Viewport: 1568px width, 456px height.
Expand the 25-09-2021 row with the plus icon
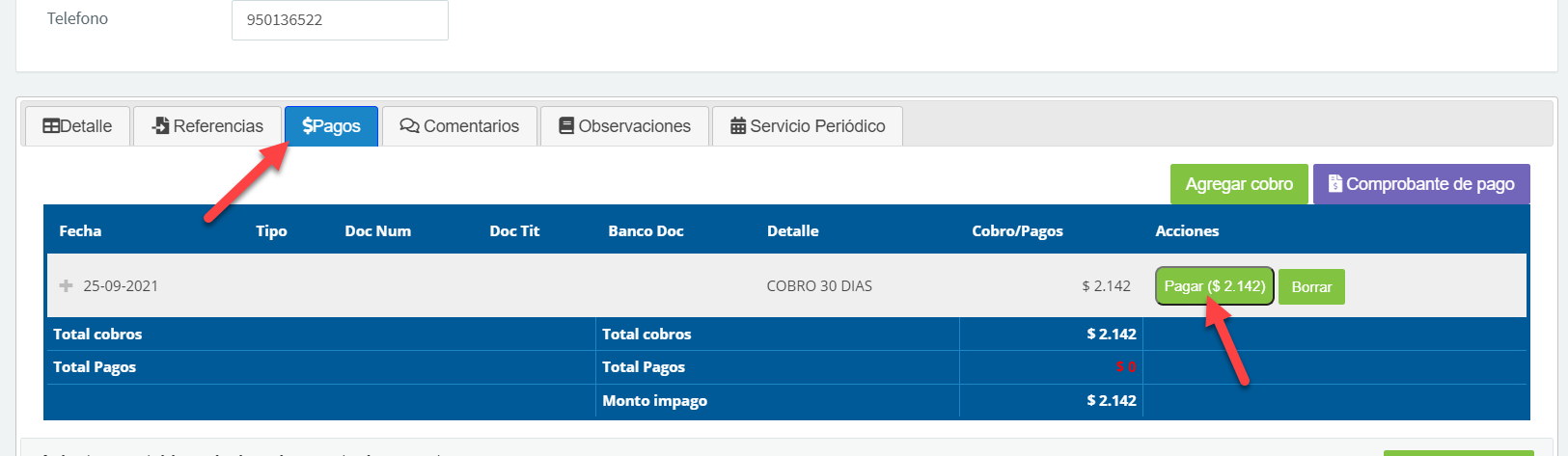click(66, 285)
